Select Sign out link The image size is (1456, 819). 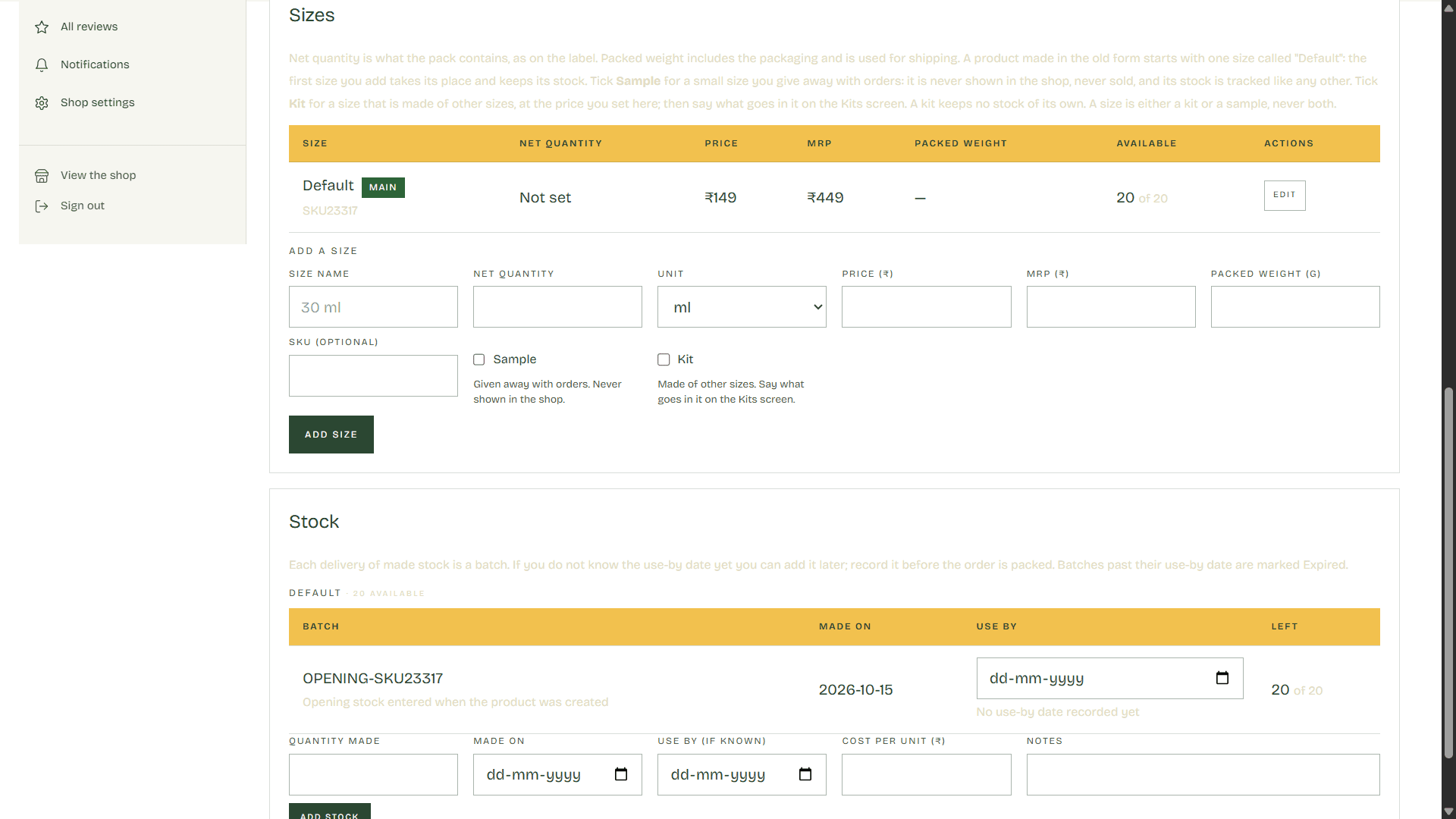pyautogui.click(x=83, y=206)
